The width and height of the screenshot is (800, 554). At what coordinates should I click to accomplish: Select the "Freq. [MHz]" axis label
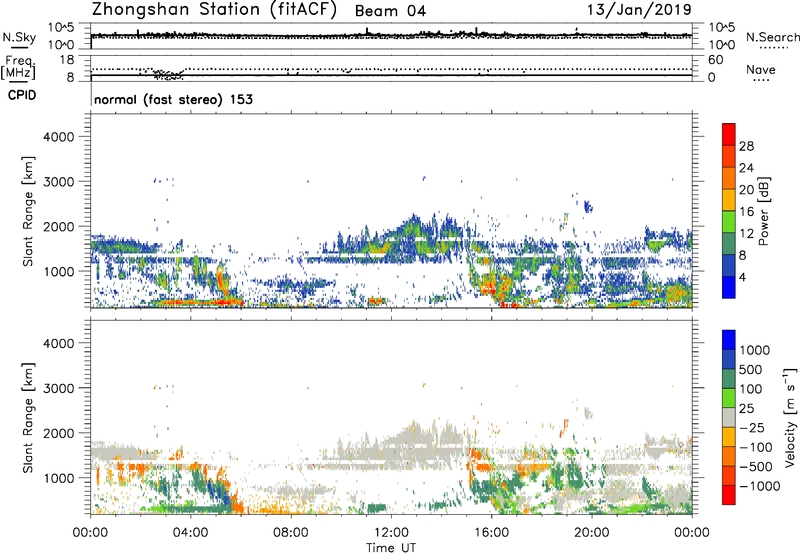point(18,67)
